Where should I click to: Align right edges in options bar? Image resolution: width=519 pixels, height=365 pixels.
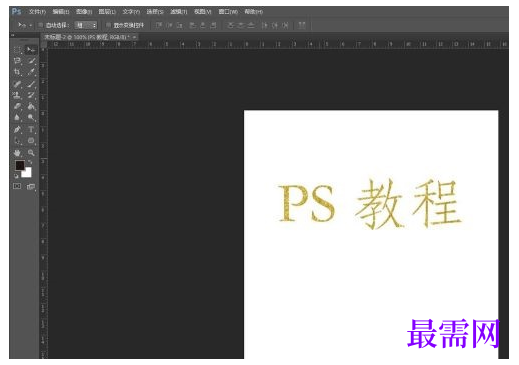[213, 25]
